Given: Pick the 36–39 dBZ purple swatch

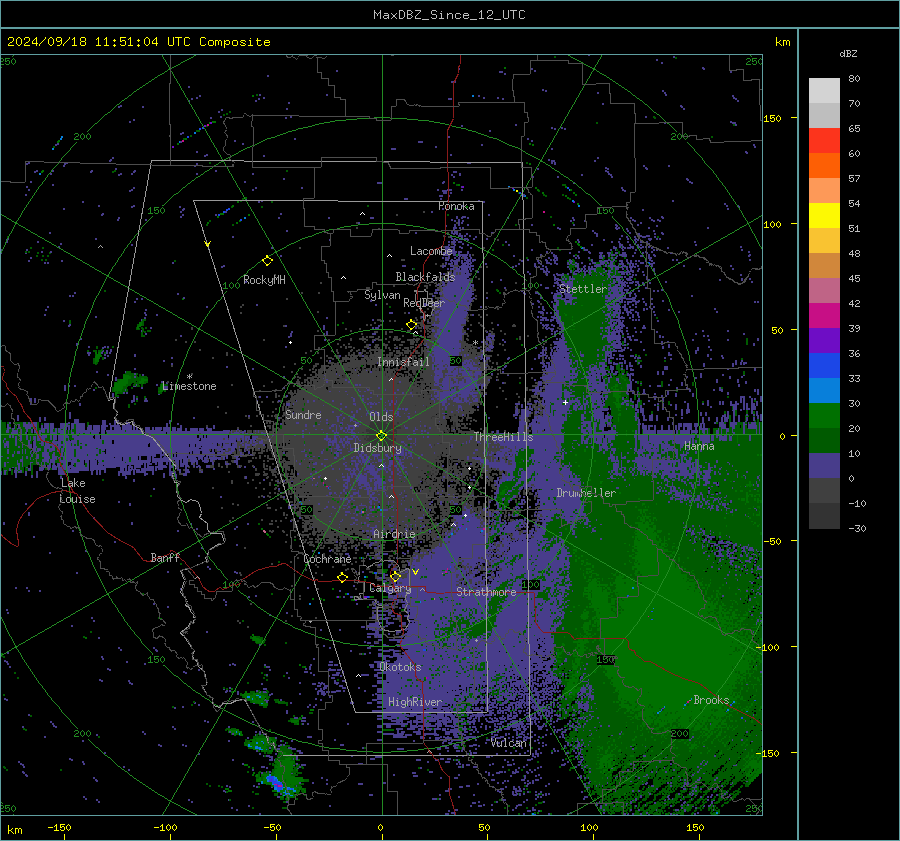Looking at the screenshot, I should pos(824,341).
